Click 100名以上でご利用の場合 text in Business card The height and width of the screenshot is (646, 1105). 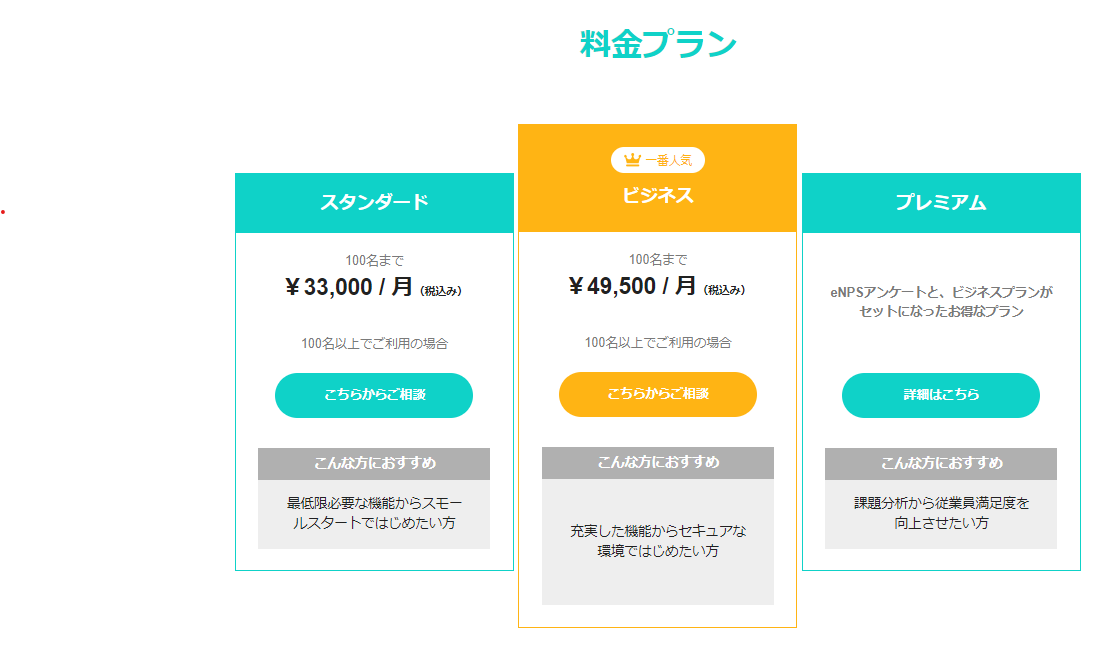pyautogui.click(x=658, y=343)
